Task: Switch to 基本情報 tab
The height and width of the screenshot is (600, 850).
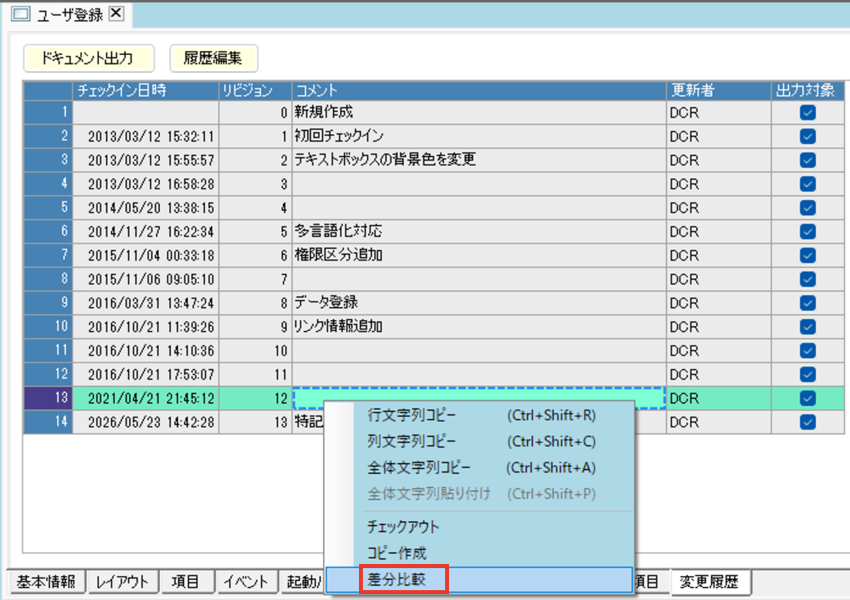Action: click(46, 582)
